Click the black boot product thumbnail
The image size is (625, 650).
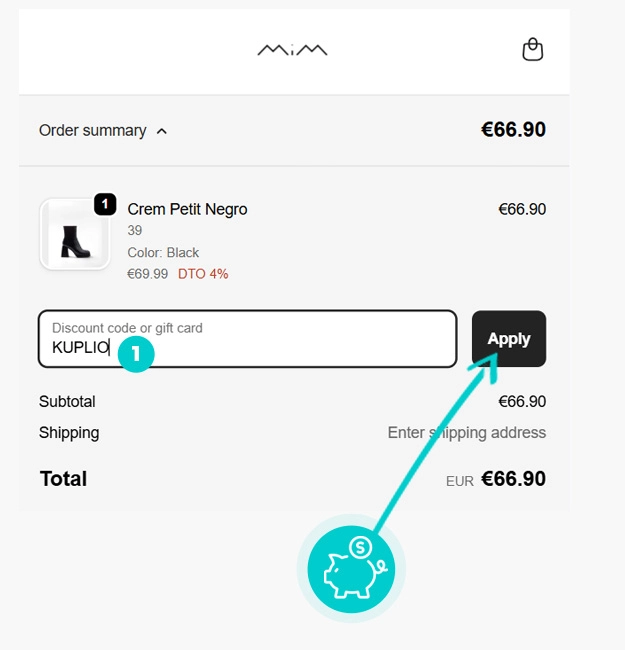(75, 234)
